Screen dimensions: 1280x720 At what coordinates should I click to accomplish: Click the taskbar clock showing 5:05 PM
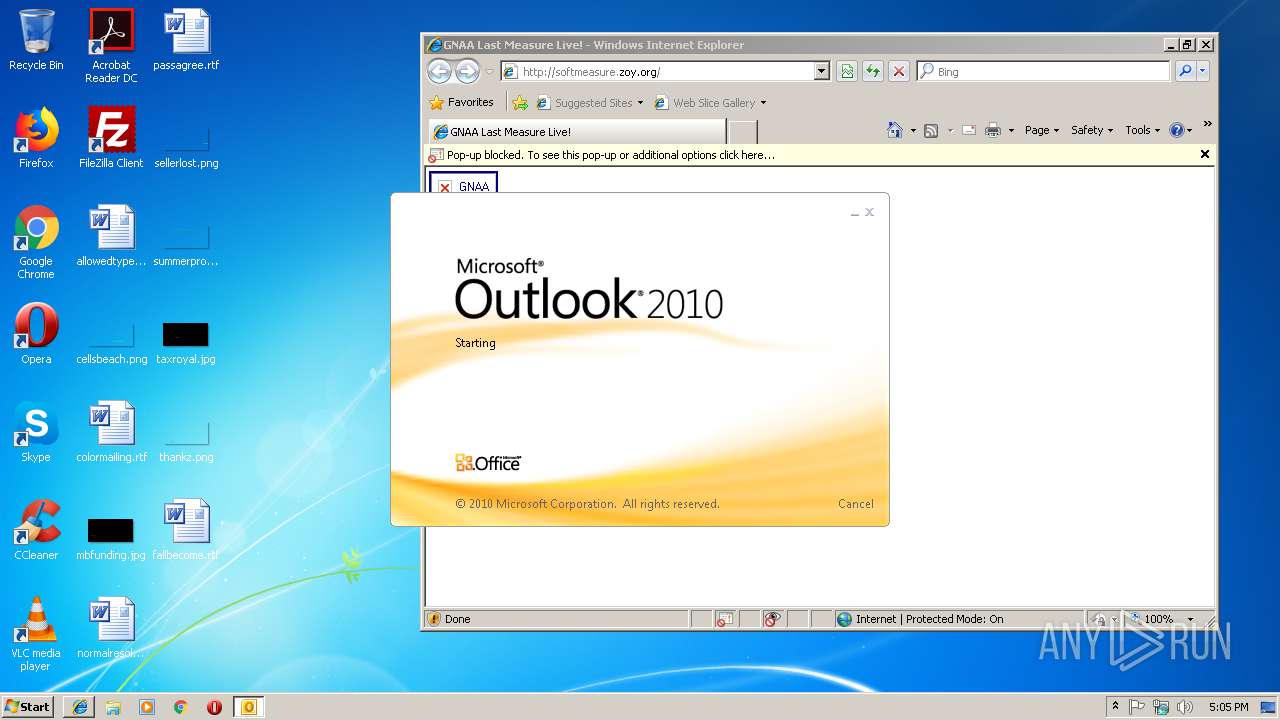(1228, 707)
